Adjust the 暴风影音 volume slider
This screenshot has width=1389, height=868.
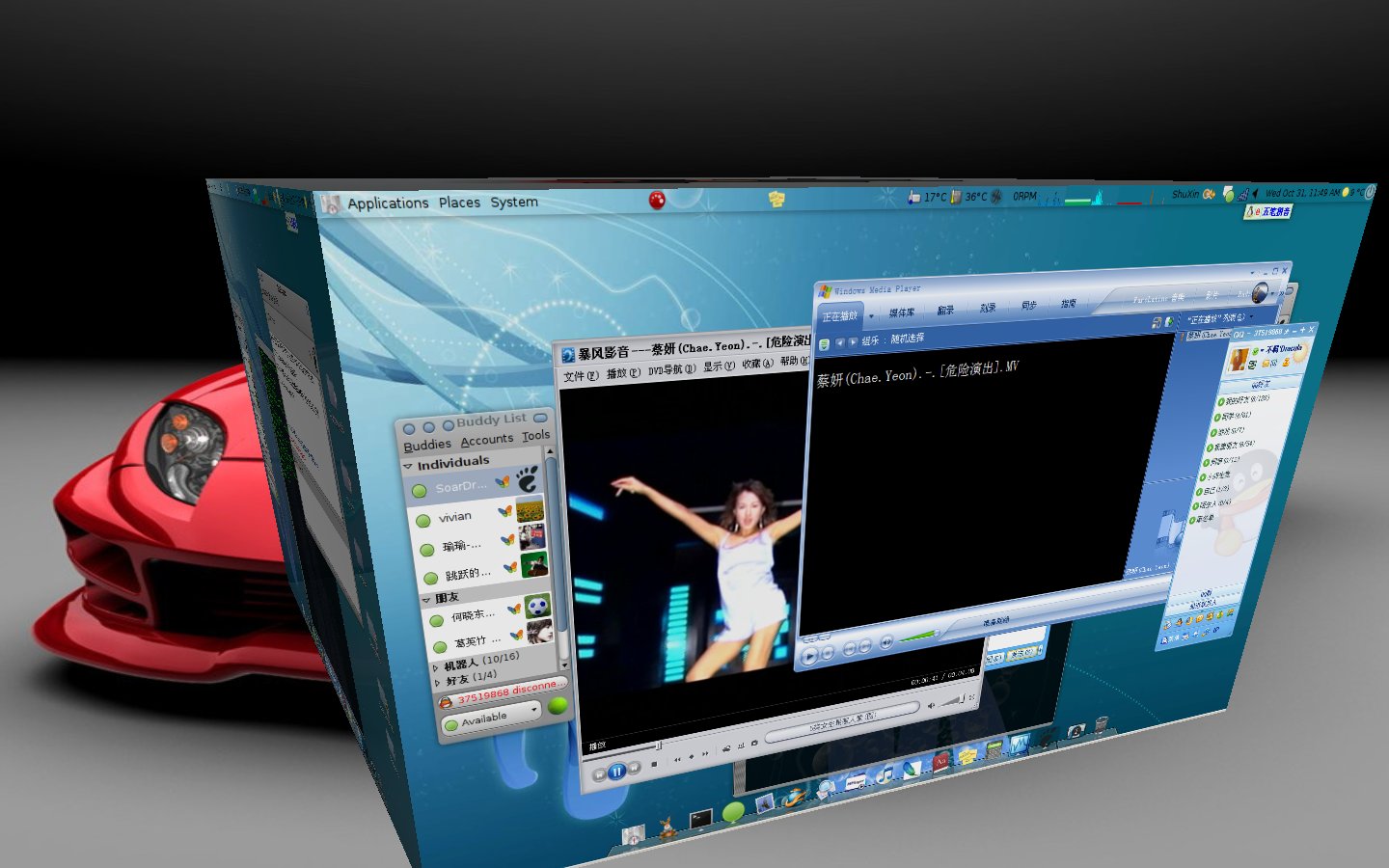[952, 700]
